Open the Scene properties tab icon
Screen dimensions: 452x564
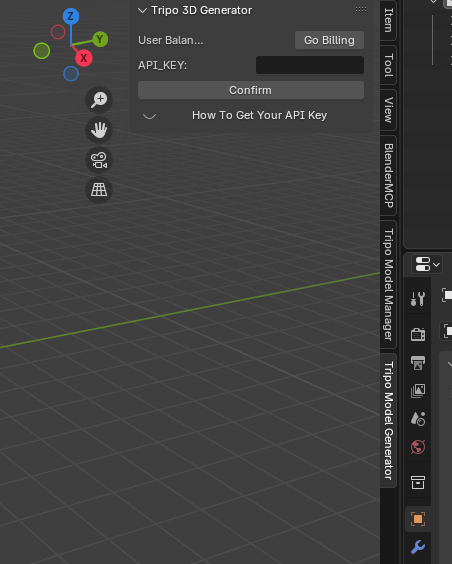pos(418,419)
